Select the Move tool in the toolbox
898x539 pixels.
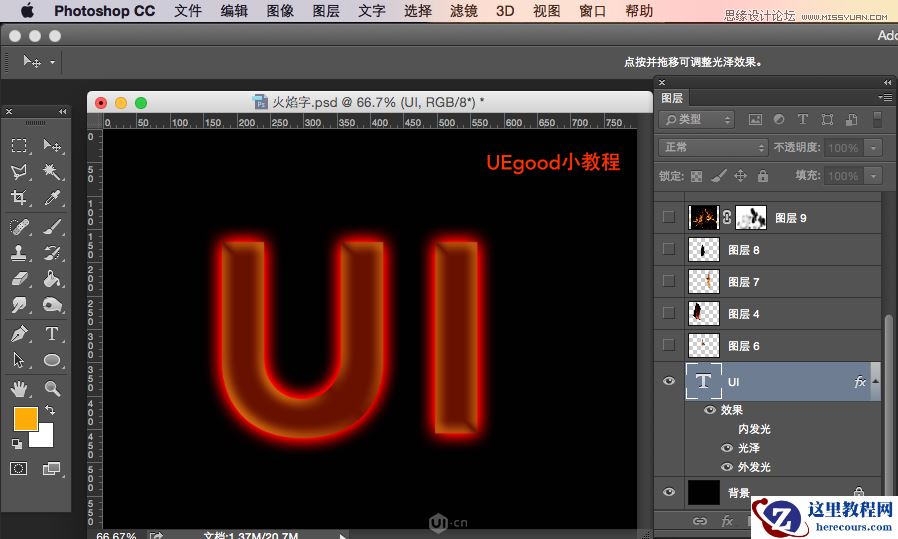pos(52,145)
